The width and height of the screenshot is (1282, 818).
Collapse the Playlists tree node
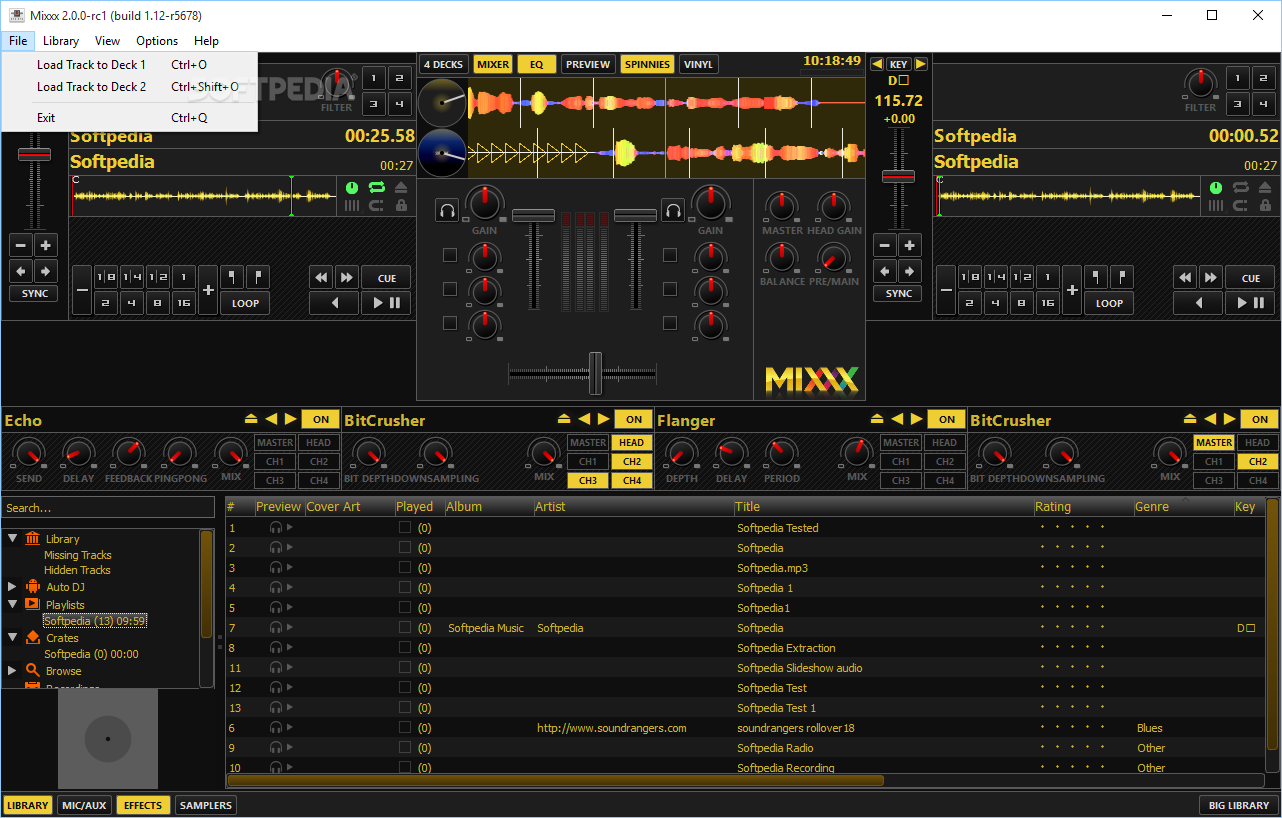coord(13,604)
